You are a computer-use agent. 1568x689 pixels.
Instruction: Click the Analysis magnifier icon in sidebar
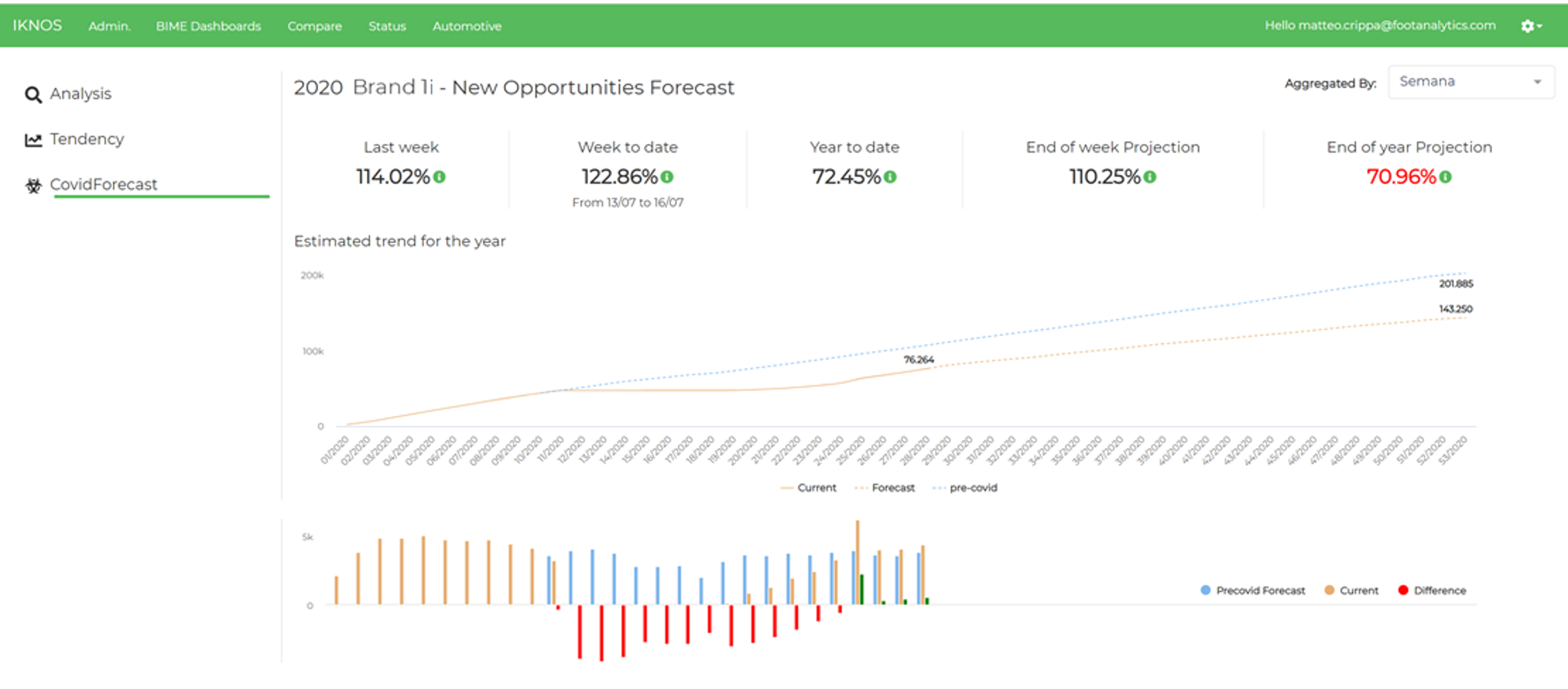tap(33, 94)
